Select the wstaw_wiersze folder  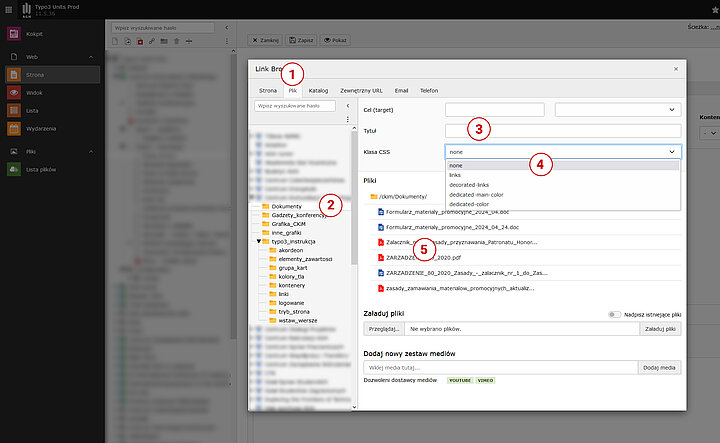[298, 320]
